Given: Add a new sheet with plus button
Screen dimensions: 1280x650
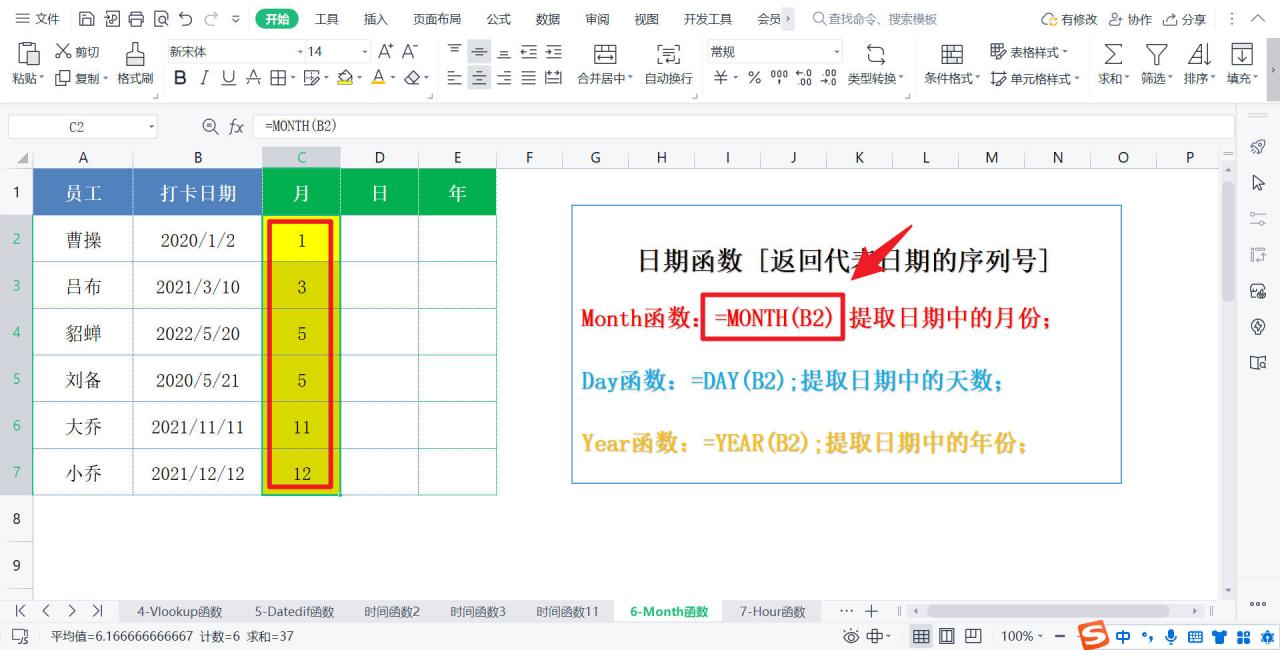Looking at the screenshot, I should (x=871, y=611).
